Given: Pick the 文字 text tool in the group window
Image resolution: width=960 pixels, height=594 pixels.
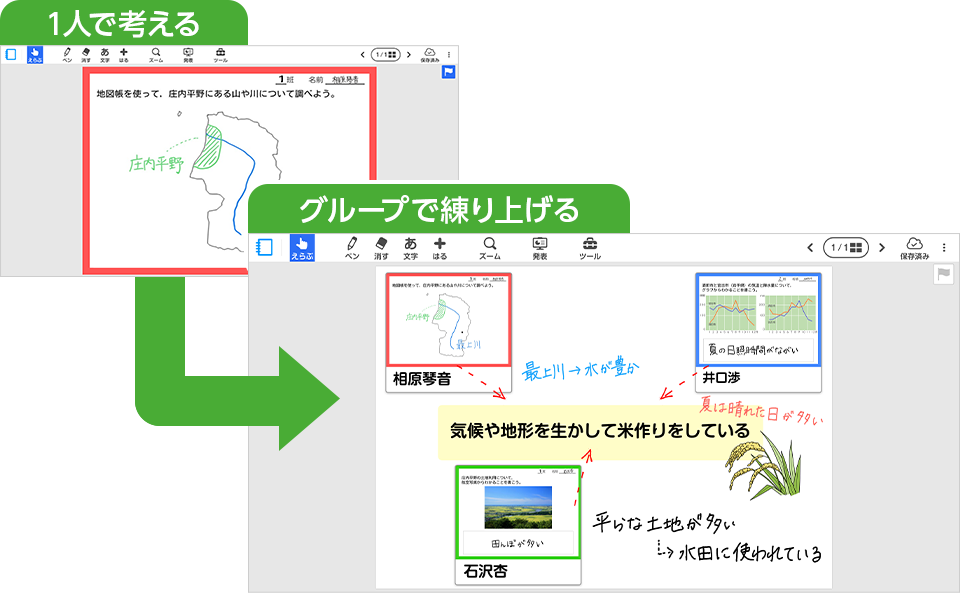Looking at the screenshot, I should pos(410,248).
